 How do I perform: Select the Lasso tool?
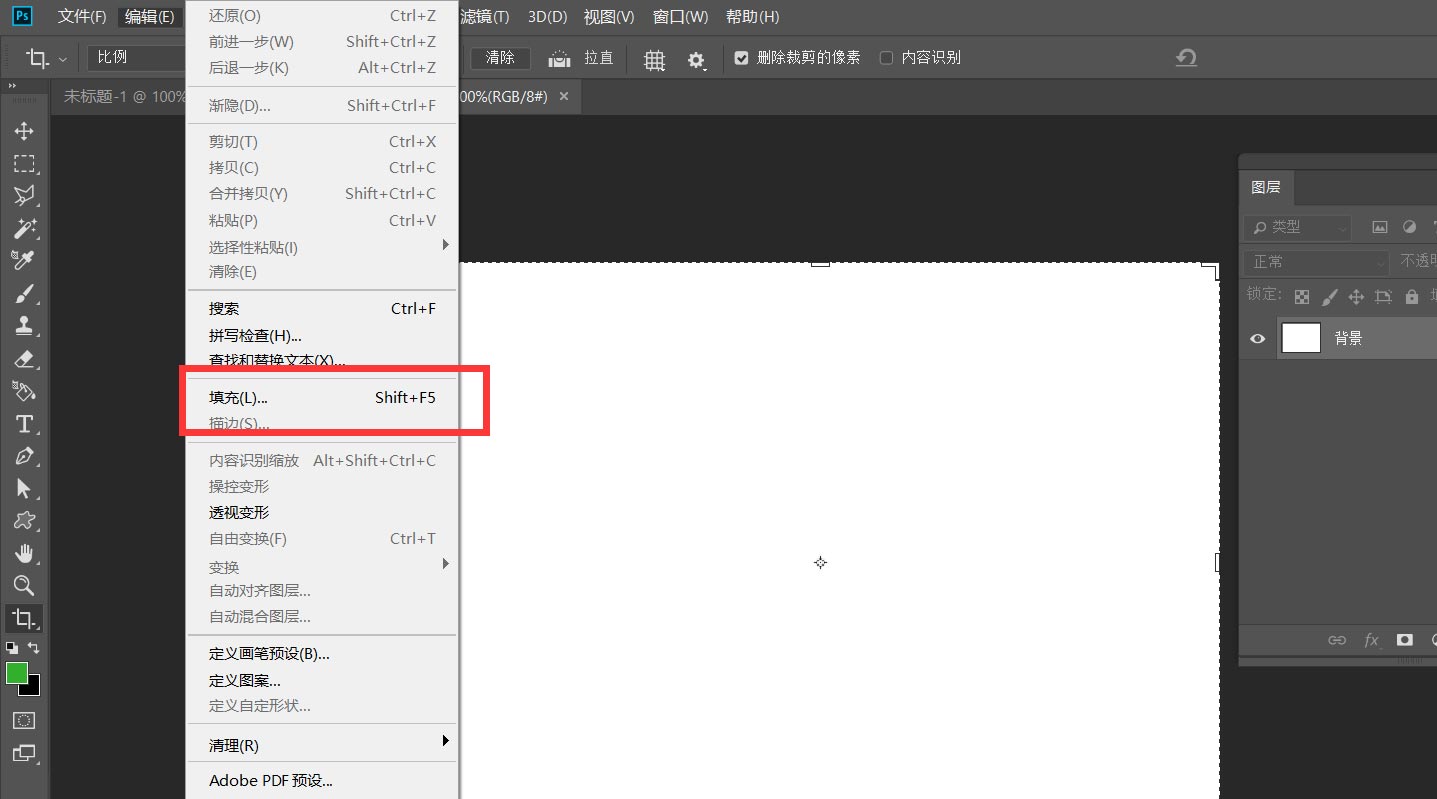(24, 196)
